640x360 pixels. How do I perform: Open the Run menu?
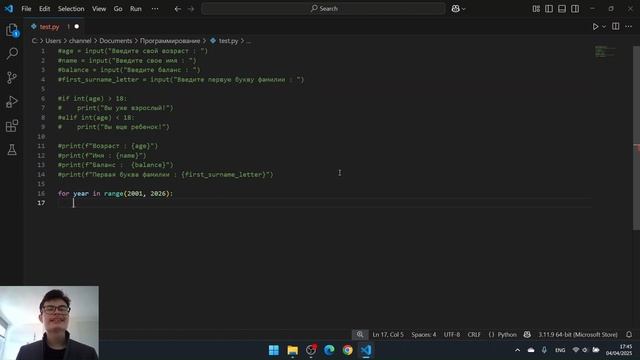coord(136,9)
